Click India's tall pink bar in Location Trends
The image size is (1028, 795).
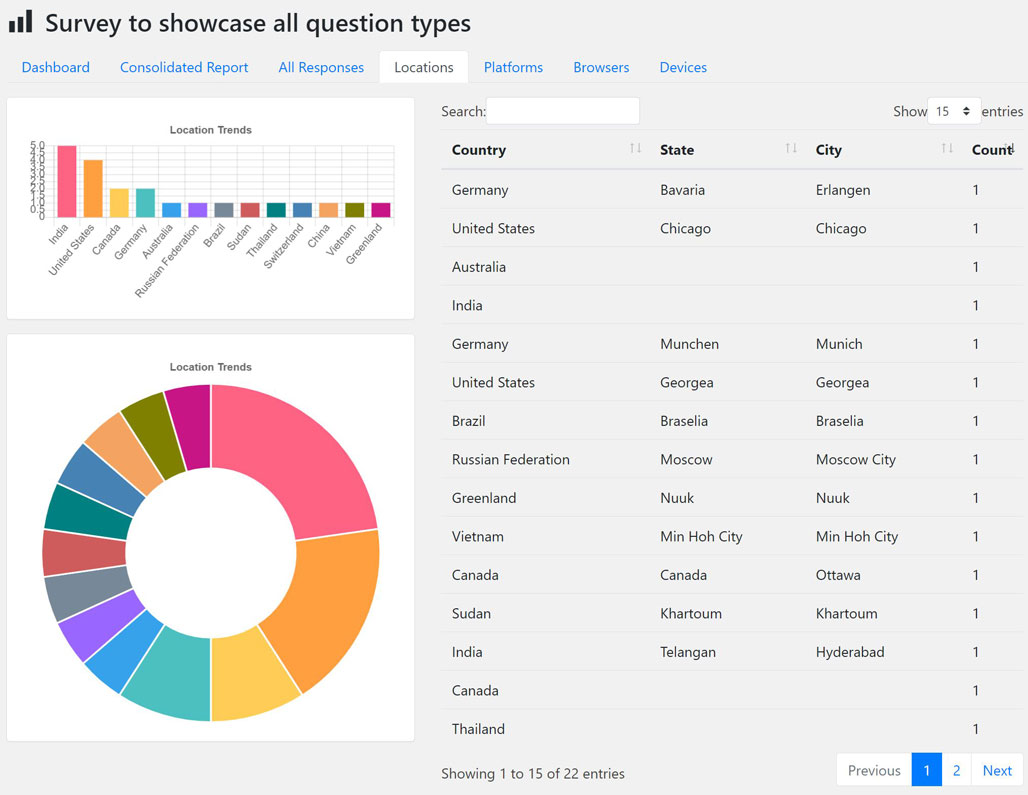[65, 180]
